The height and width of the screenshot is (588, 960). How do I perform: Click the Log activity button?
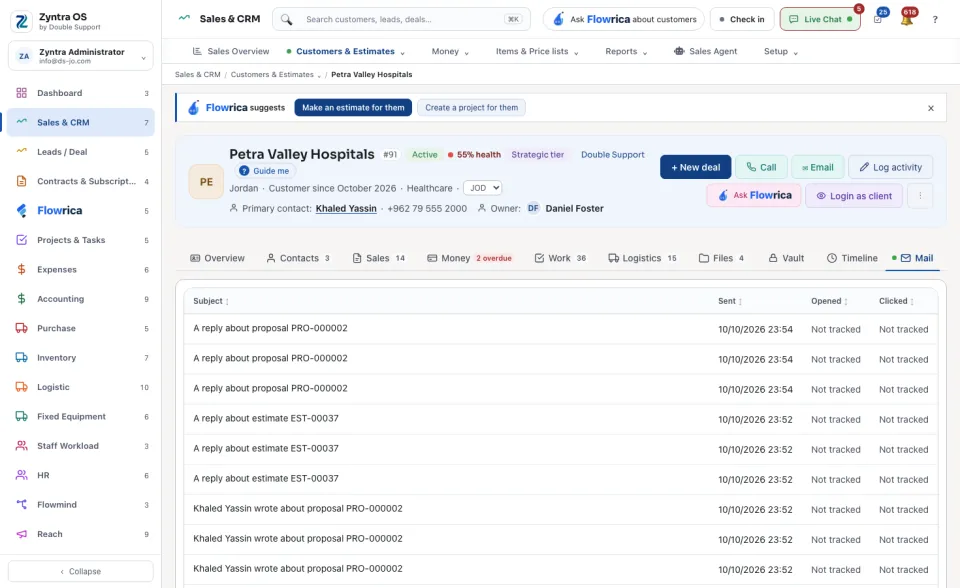tap(890, 167)
